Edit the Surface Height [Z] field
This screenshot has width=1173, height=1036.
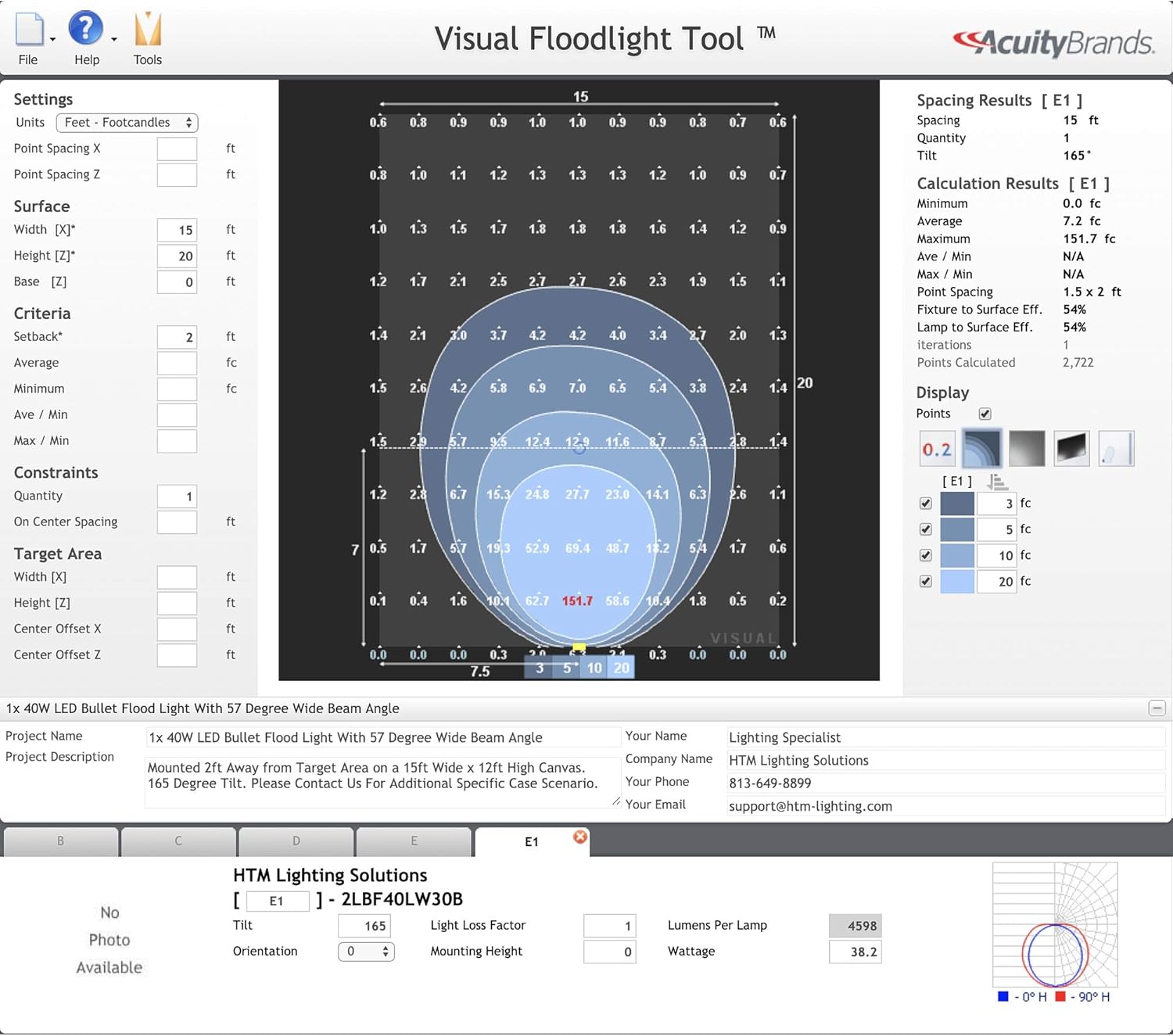click(177, 256)
